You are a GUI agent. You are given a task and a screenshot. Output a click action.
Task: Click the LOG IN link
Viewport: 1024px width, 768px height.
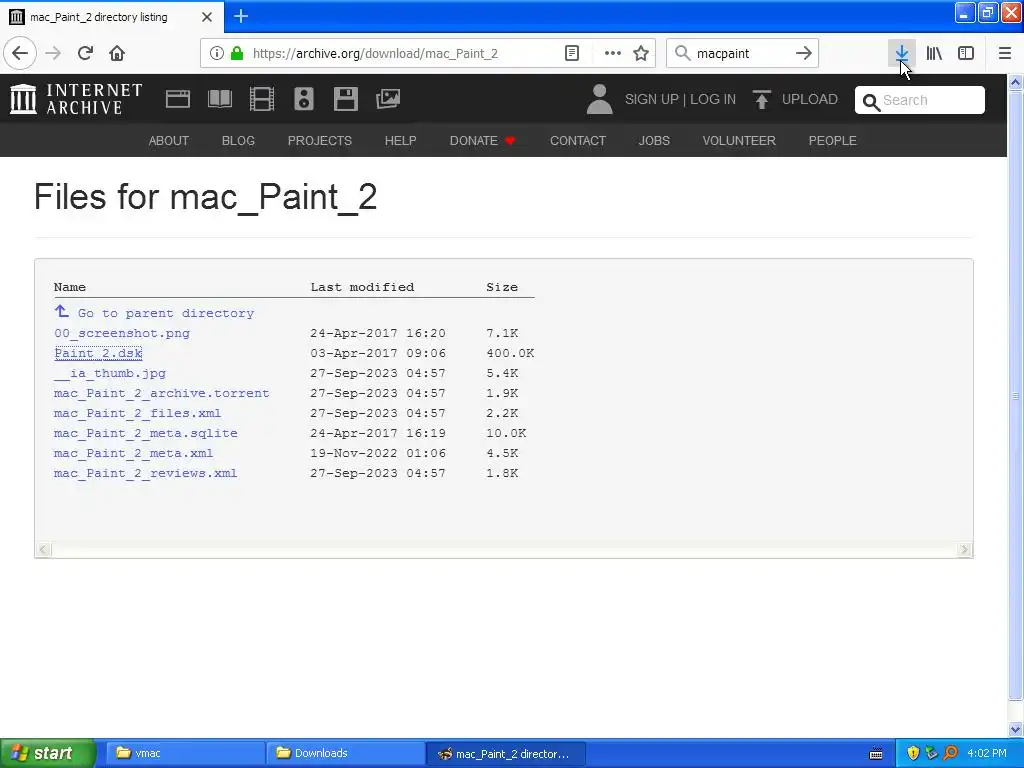pos(713,99)
